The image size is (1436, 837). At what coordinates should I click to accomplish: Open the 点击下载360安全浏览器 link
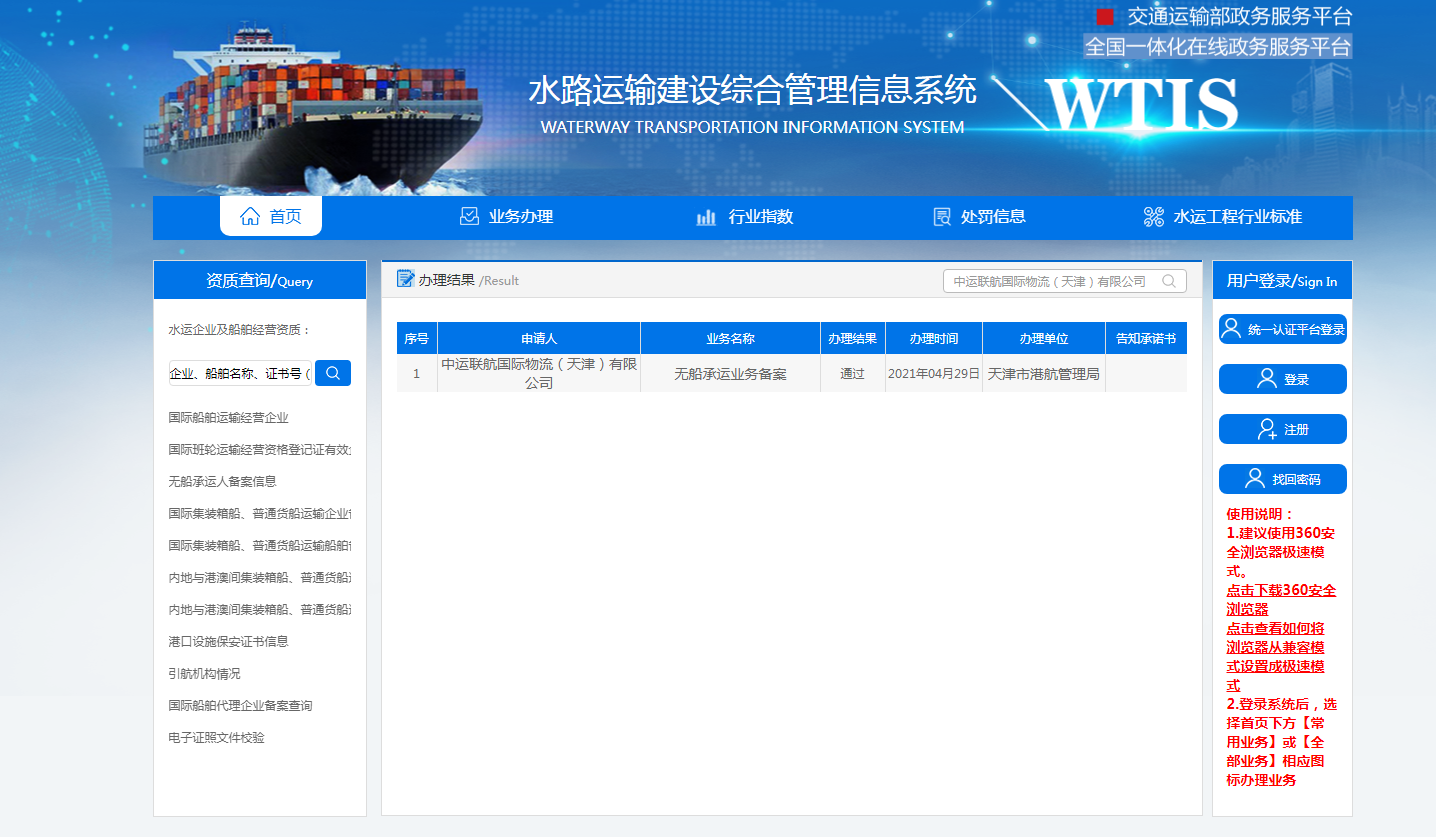1279,598
